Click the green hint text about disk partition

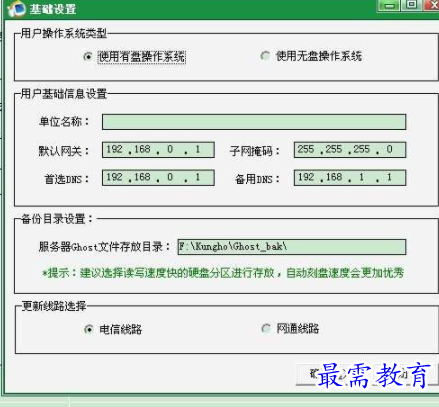pos(223,273)
